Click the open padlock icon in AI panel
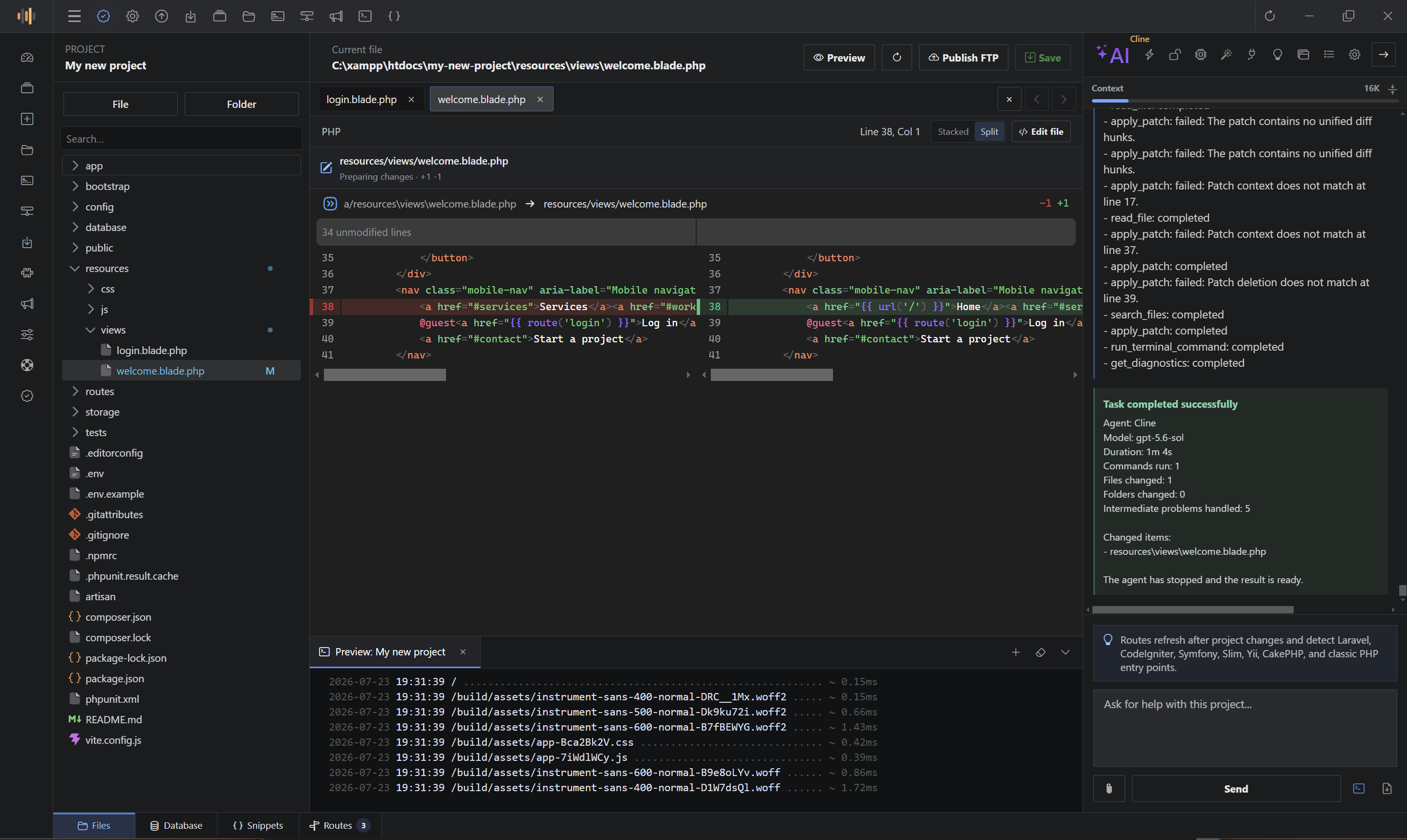Image resolution: width=1407 pixels, height=840 pixels. (1175, 54)
